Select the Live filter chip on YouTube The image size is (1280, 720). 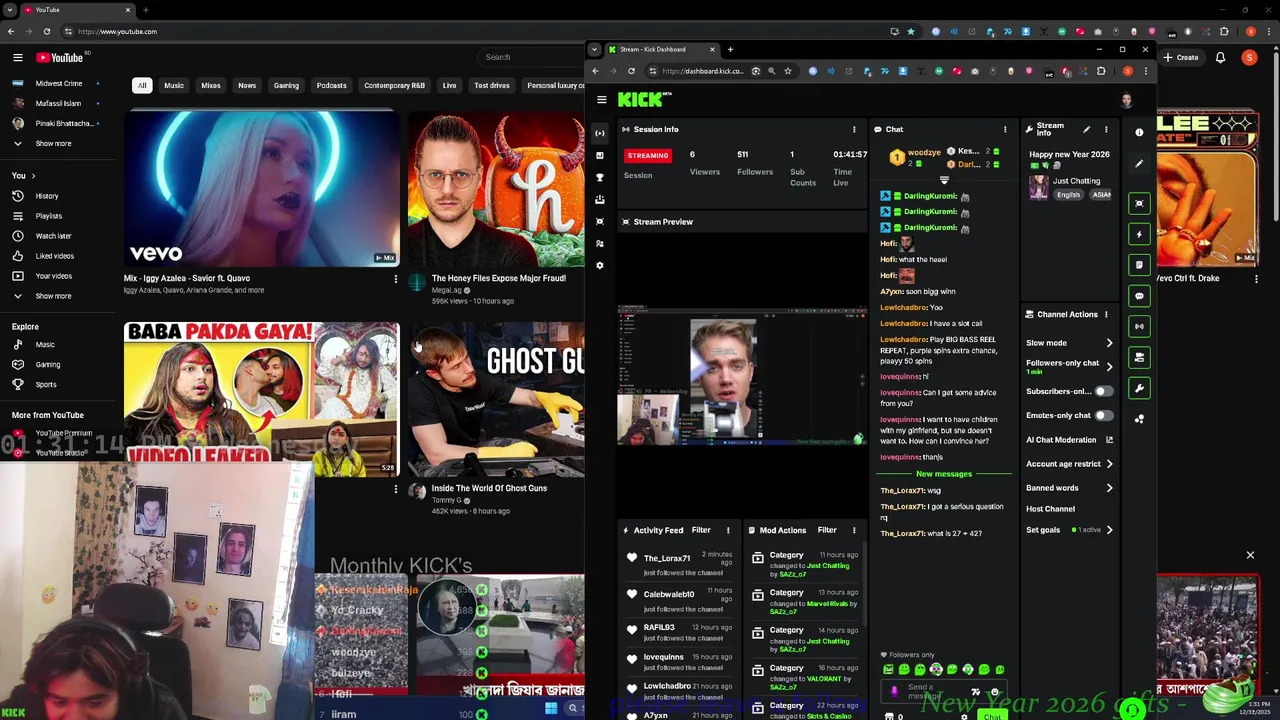pos(449,85)
